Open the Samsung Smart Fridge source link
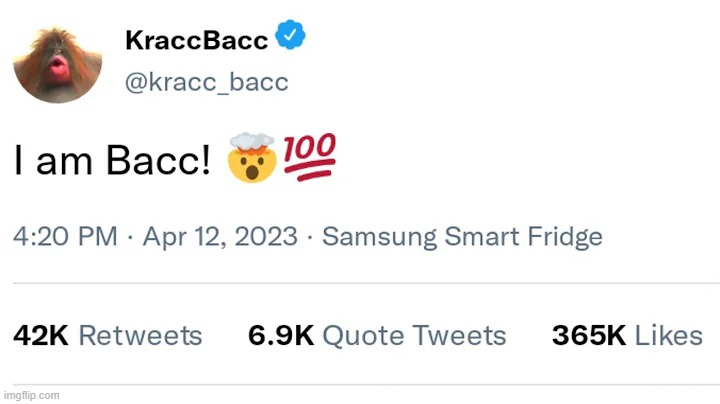This screenshot has height=404, width=720. (x=462, y=237)
